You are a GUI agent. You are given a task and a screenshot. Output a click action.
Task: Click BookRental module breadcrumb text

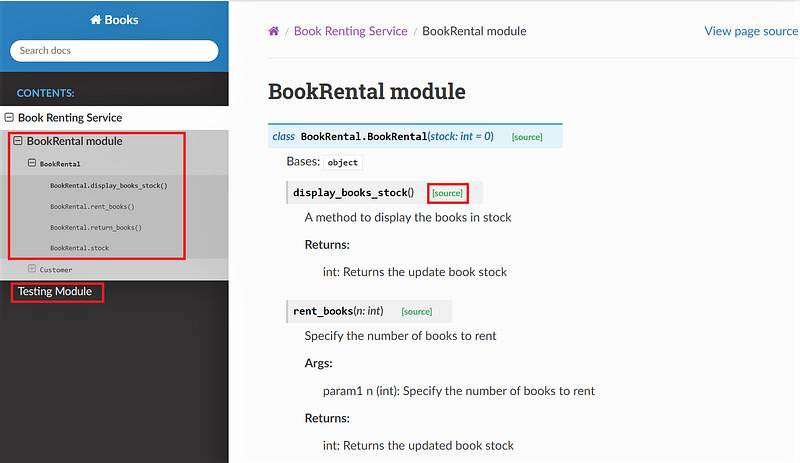pos(474,31)
